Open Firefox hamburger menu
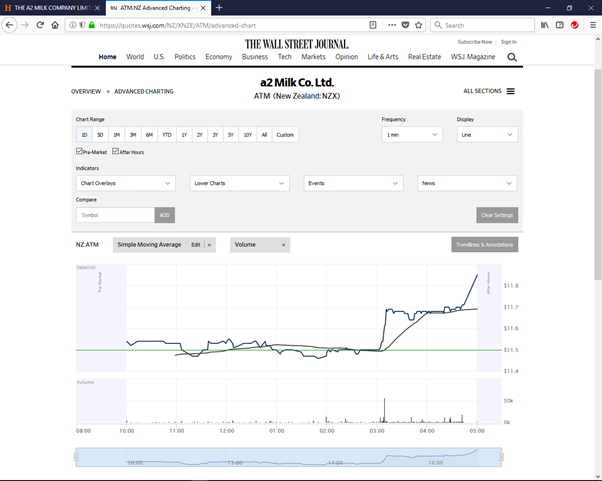 click(x=593, y=25)
